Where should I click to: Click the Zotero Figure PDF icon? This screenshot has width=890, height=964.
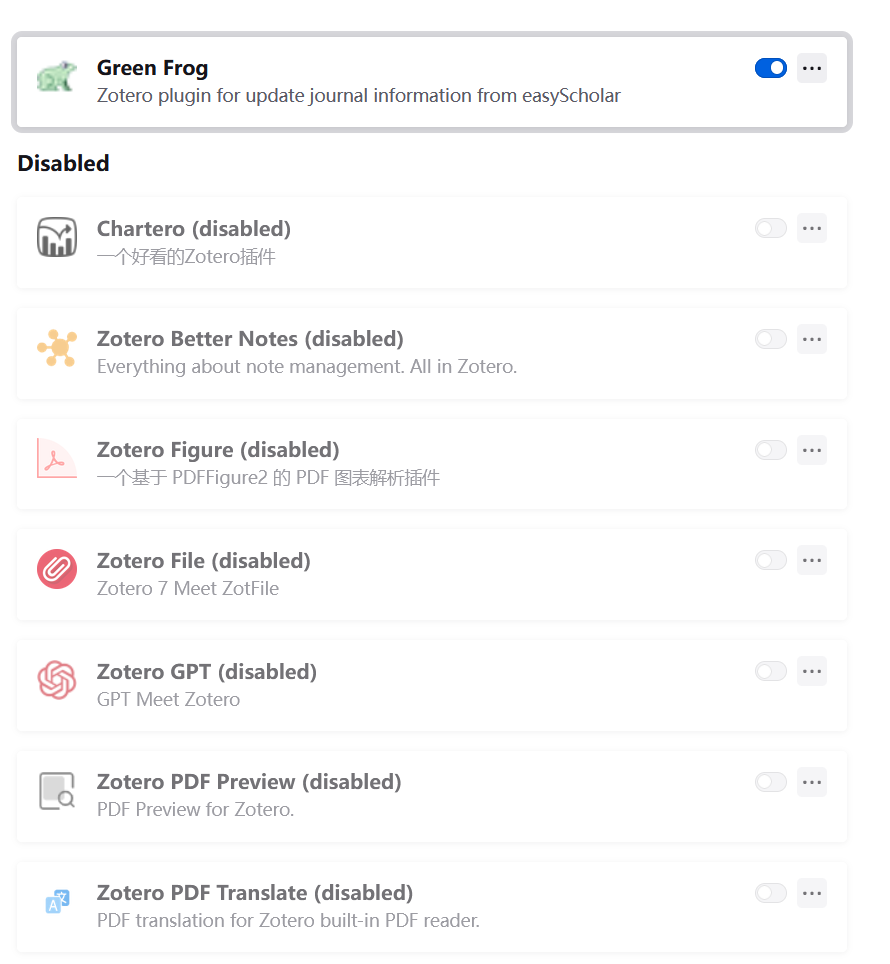[57, 459]
